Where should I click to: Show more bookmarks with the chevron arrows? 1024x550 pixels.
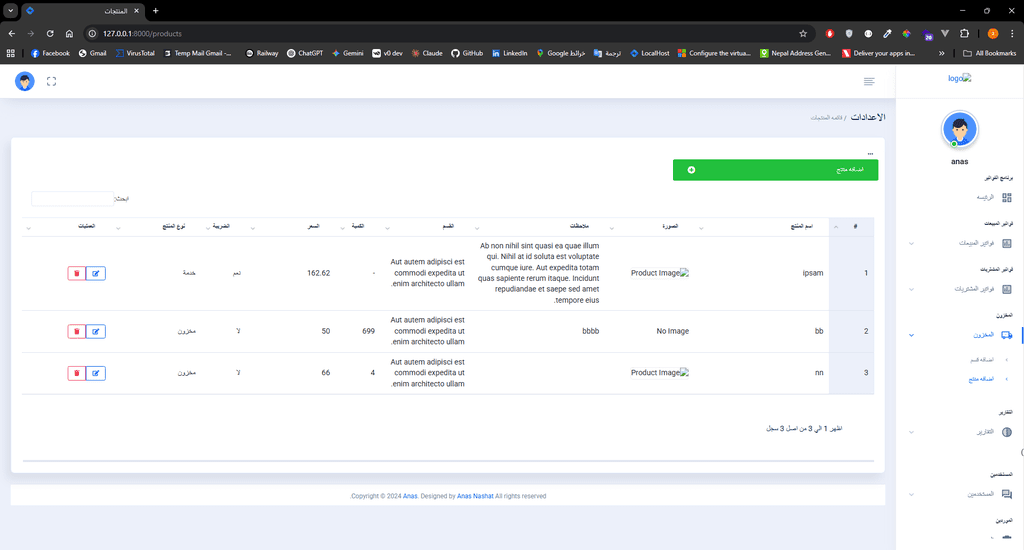(x=941, y=53)
